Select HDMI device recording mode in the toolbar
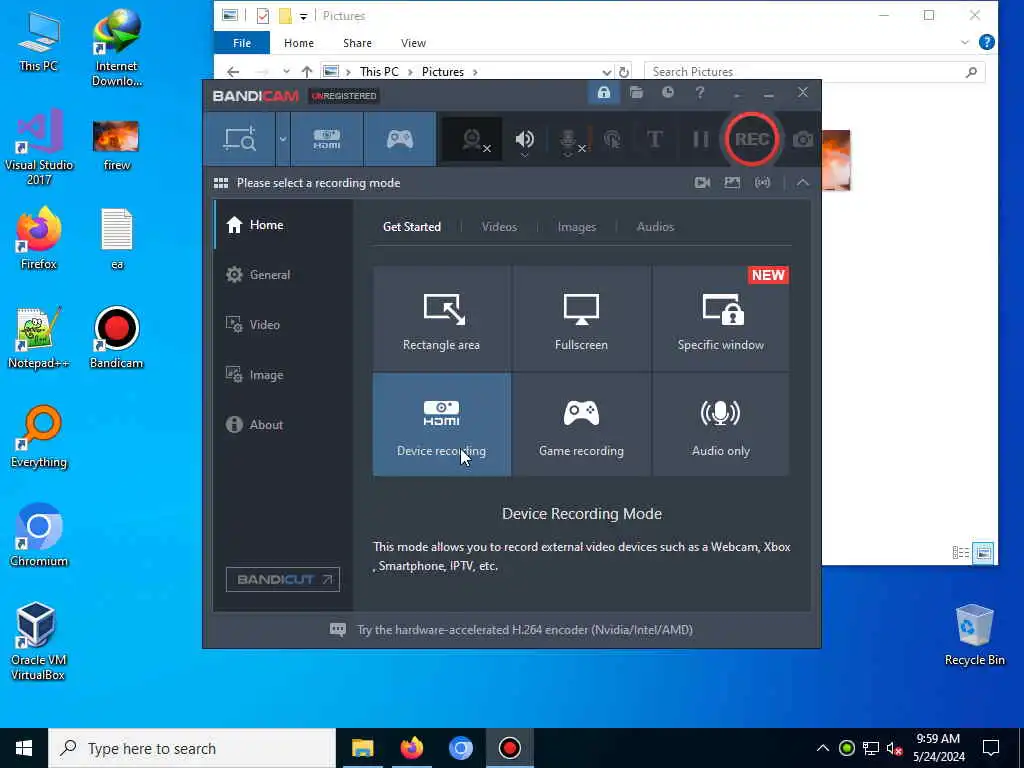 tap(327, 139)
